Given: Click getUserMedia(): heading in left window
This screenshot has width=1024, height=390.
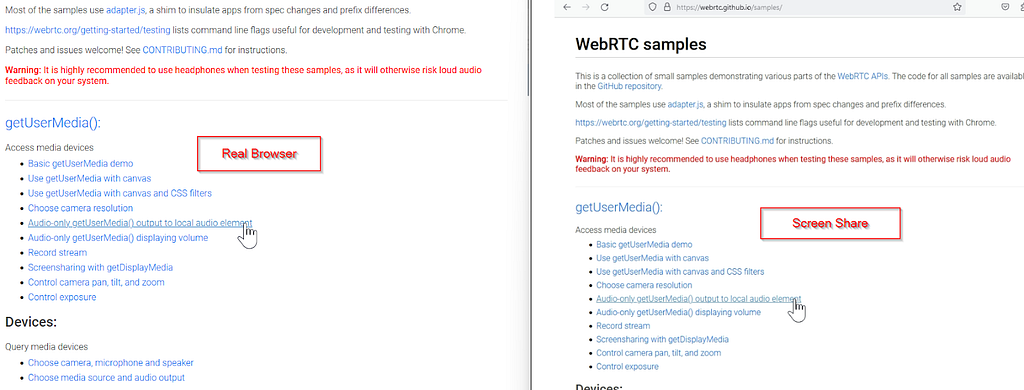Looking at the screenshot, I should click(53, 123).
